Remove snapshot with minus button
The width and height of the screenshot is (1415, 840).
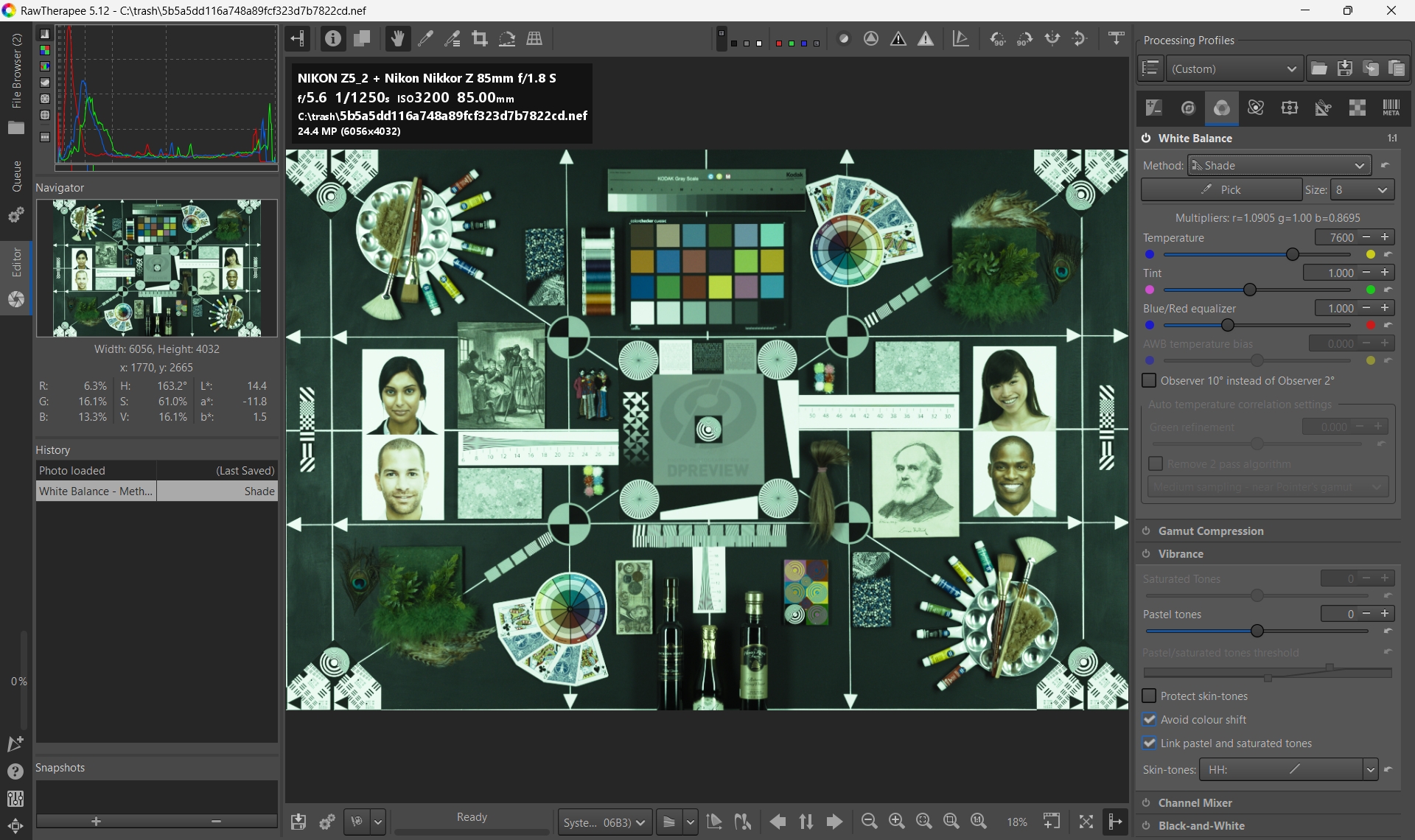tap(216, 822)
